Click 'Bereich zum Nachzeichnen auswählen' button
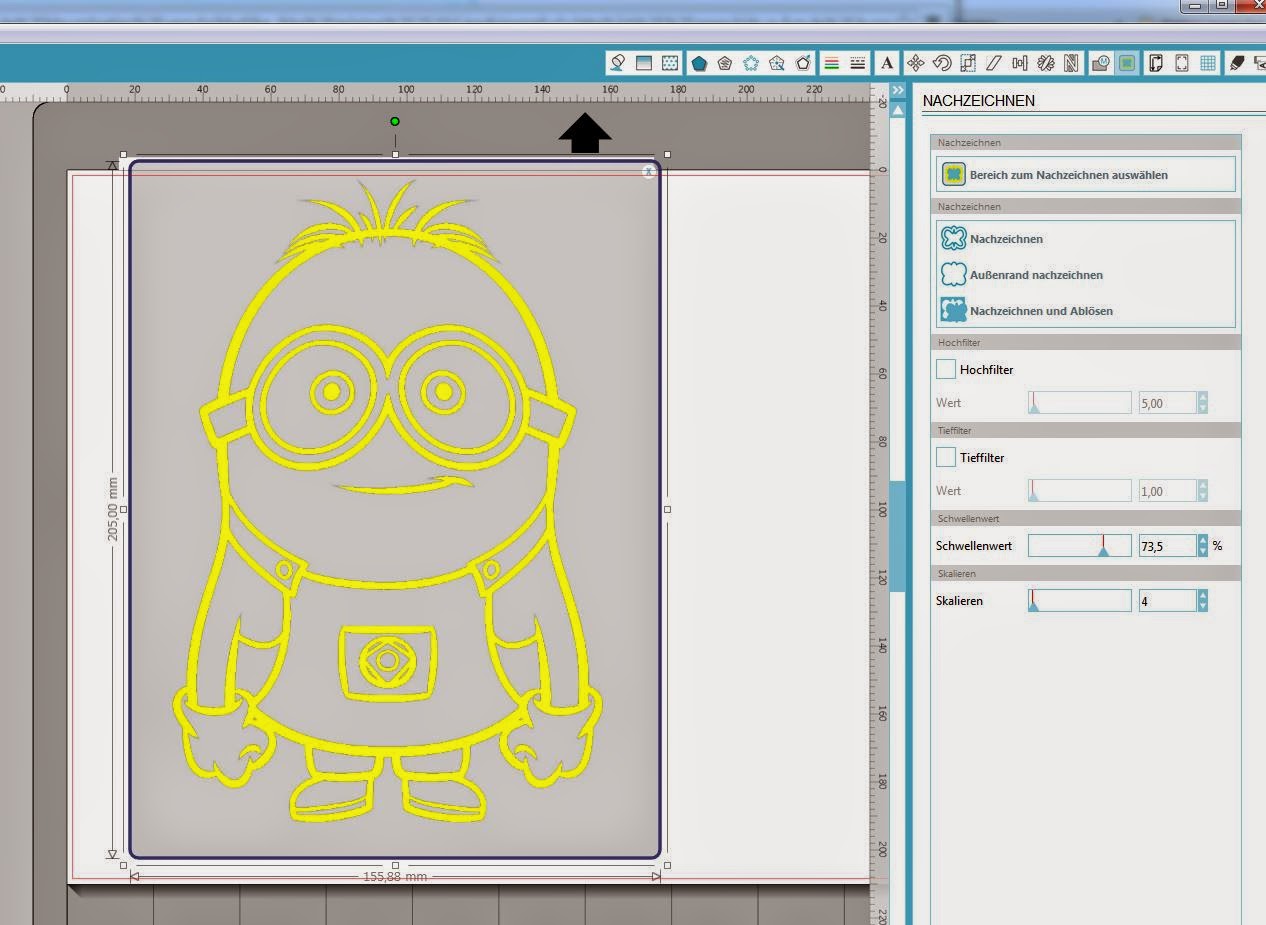This screenshot has height=925, width=1266. 1085,174
